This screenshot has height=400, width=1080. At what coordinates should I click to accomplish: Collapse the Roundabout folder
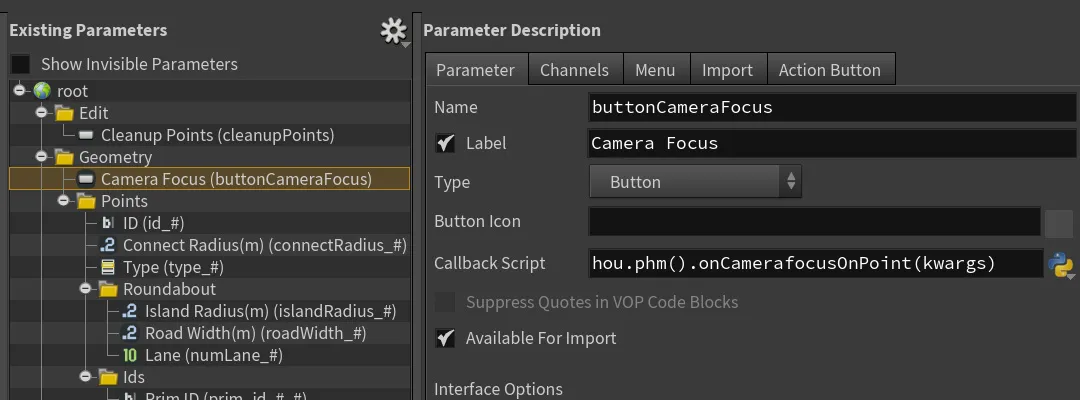(85, 289)
